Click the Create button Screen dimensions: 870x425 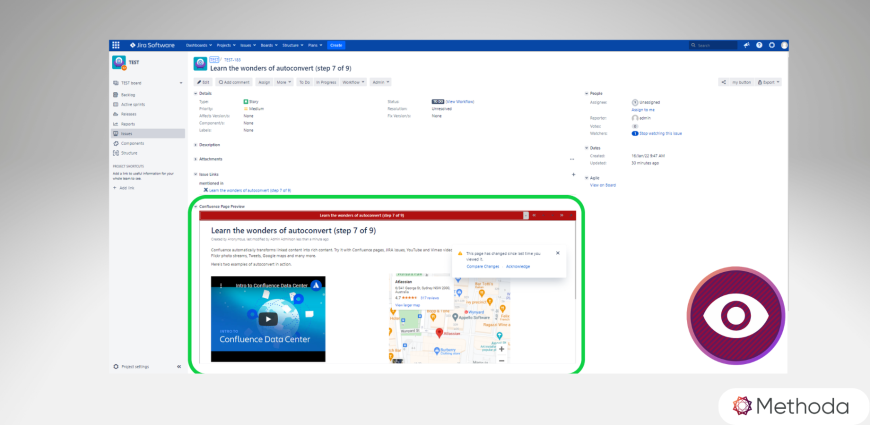point(336,45)
